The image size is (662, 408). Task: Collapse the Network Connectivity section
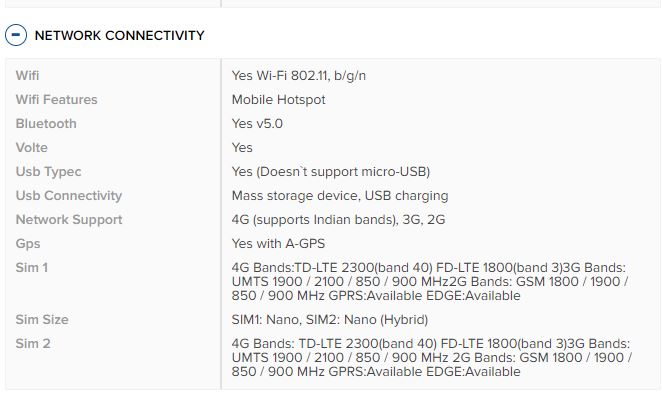[16, 35]
